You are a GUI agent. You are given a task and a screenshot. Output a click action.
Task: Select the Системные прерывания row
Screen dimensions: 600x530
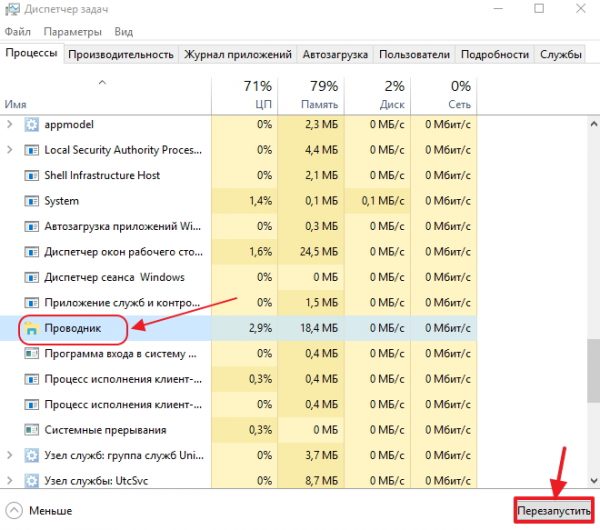point(238,430)
